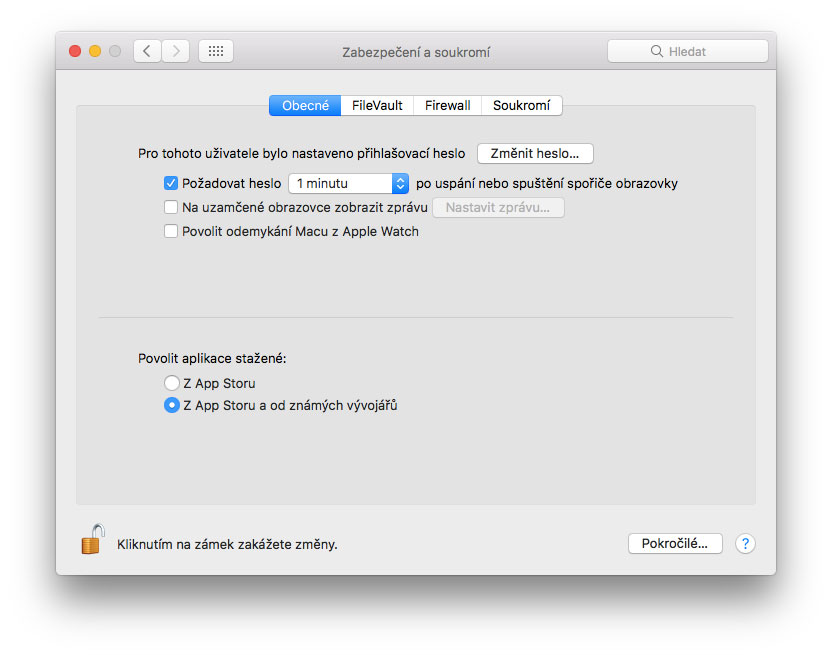Select the Z App Storu radio option
832x655 pixels.
tap(171, 383)
